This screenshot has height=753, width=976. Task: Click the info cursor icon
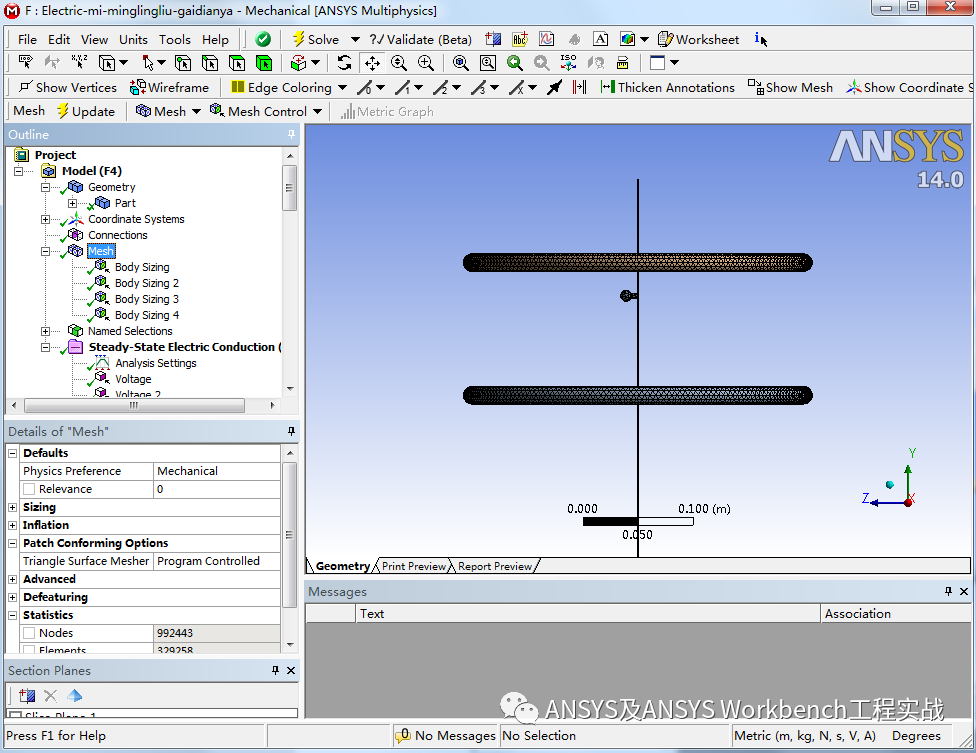tap(761, 39)
